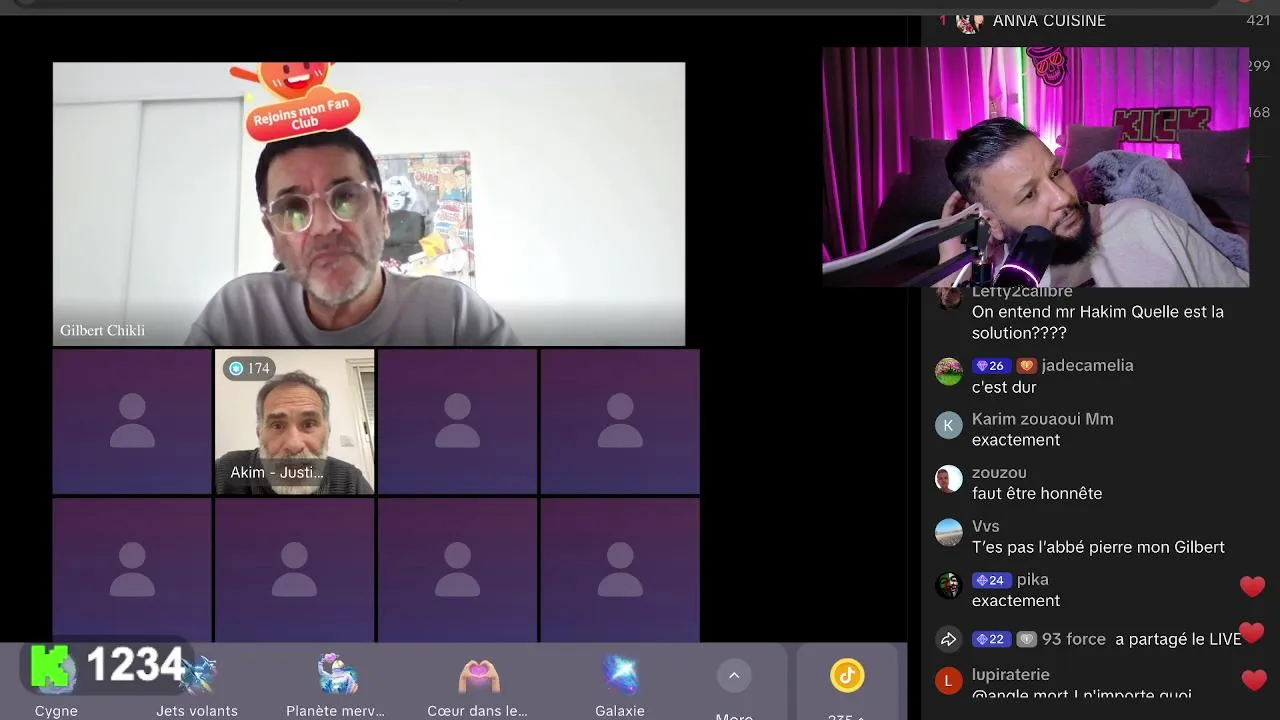Screen dimensions: 1280x720
Task: Click the 421 score next to ANNA CUISINE
Action: [1258, 20]
